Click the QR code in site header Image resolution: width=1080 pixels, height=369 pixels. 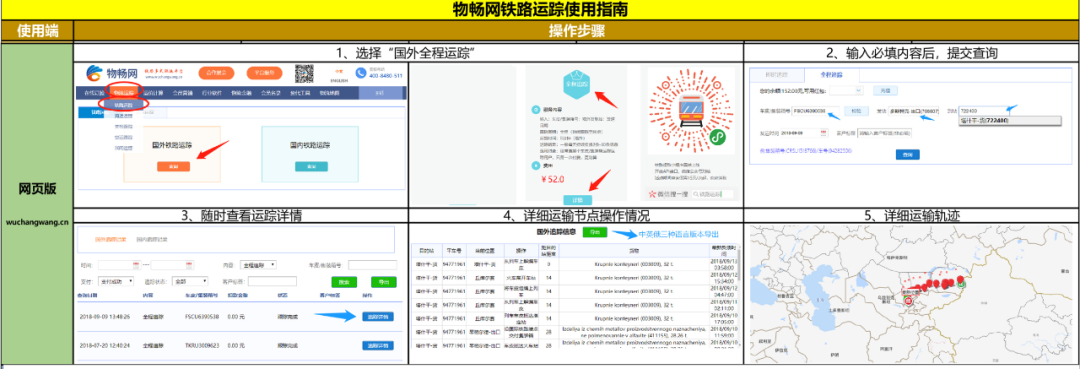click(x=304, y=72)
